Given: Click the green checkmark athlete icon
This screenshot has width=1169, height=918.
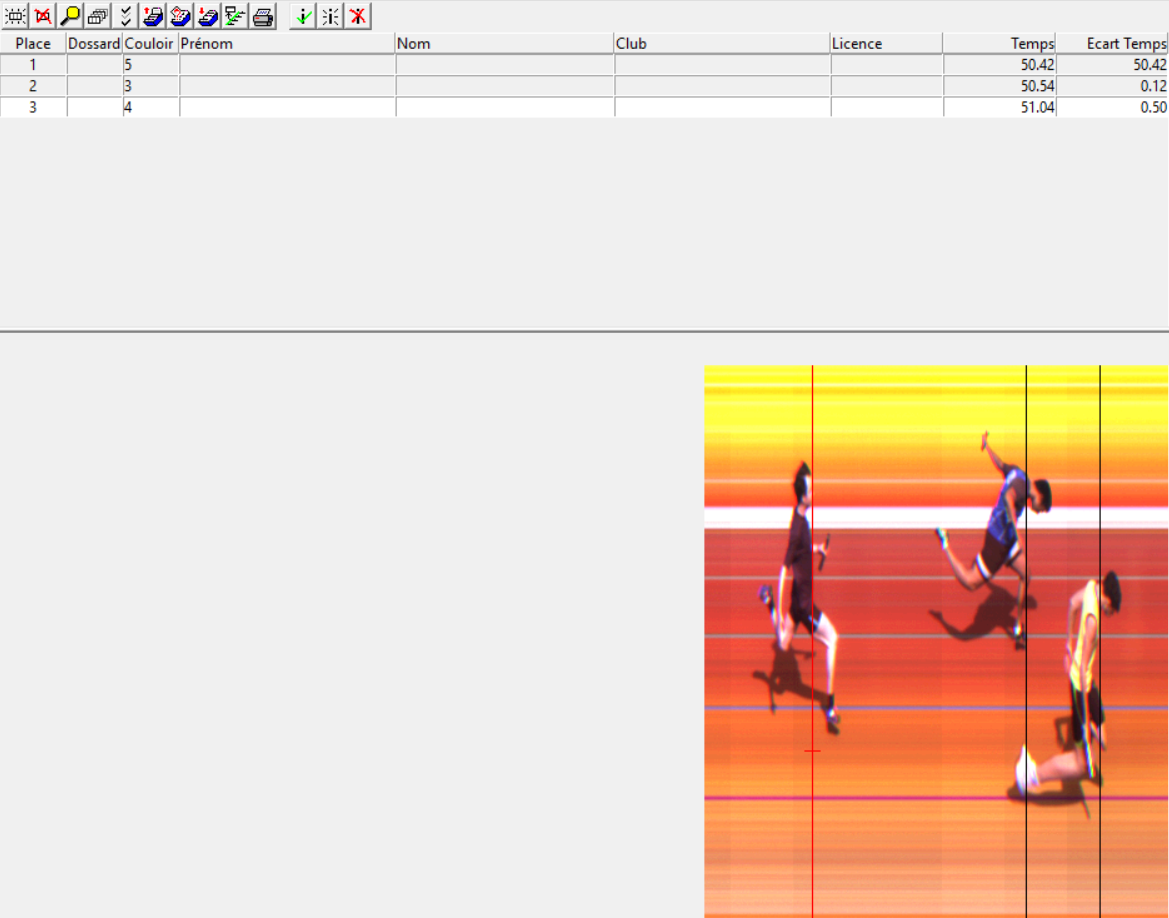Looking at the screenshot, I should click(x=303, y=16).
